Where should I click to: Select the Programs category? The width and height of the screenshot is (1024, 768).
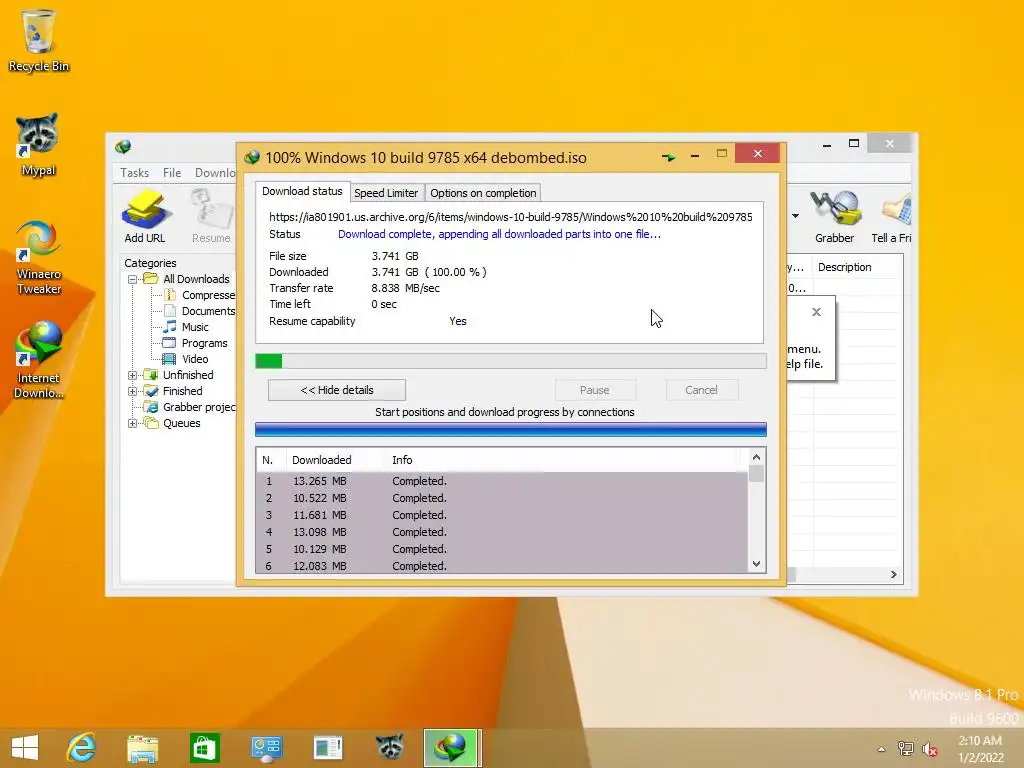[x=195, y=343]
